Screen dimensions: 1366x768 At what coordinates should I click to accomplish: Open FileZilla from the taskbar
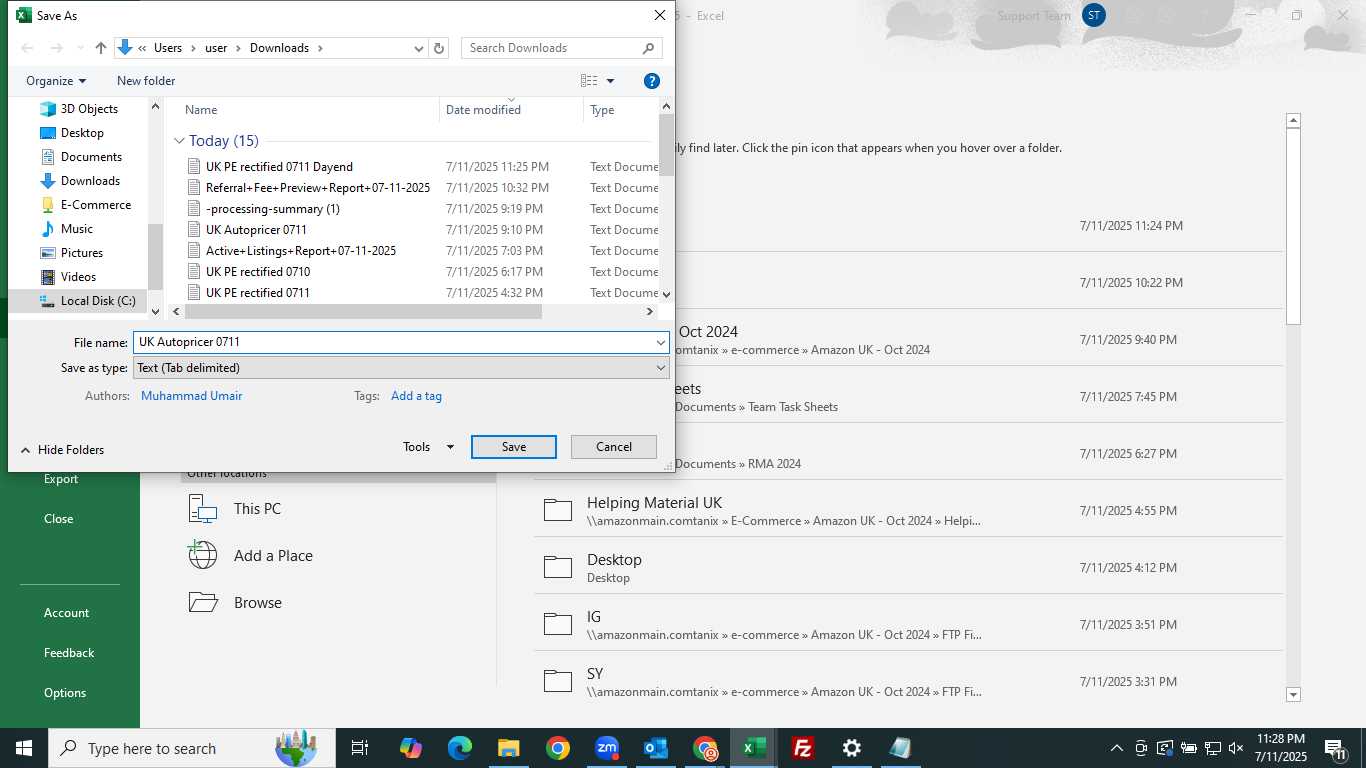[803, 748]
